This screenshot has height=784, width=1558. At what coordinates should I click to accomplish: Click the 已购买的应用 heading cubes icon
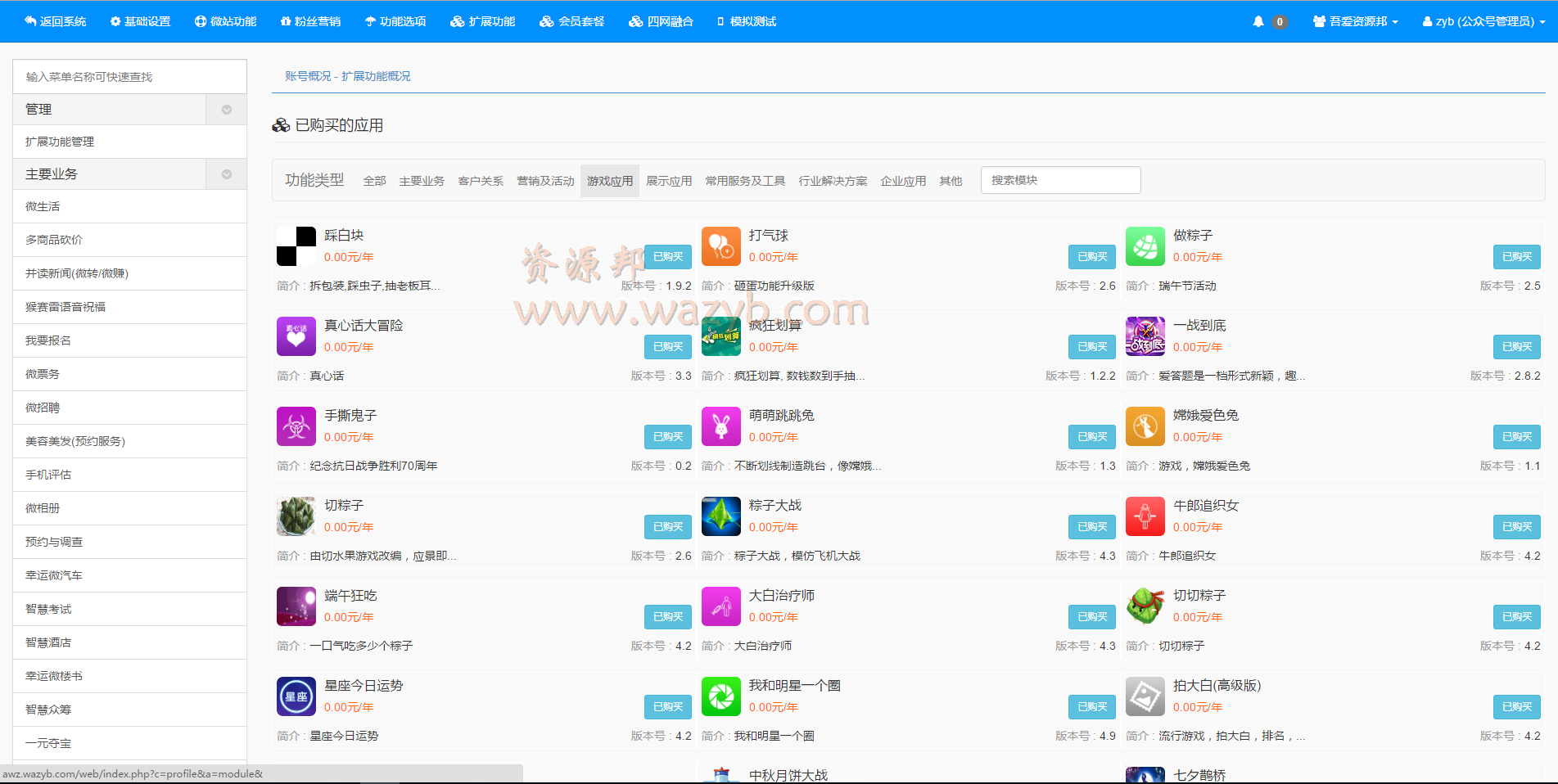tap(281, 125)
